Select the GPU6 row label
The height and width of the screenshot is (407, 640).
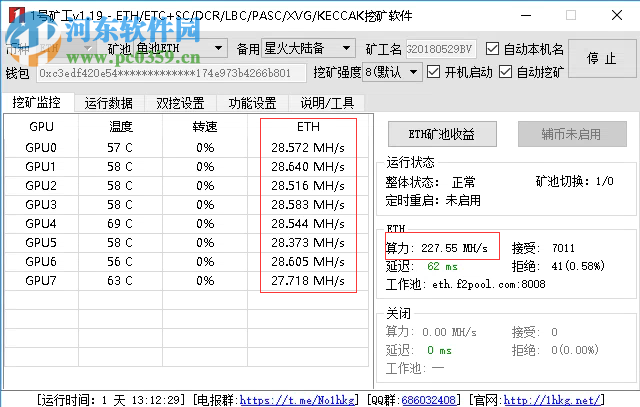41,262
